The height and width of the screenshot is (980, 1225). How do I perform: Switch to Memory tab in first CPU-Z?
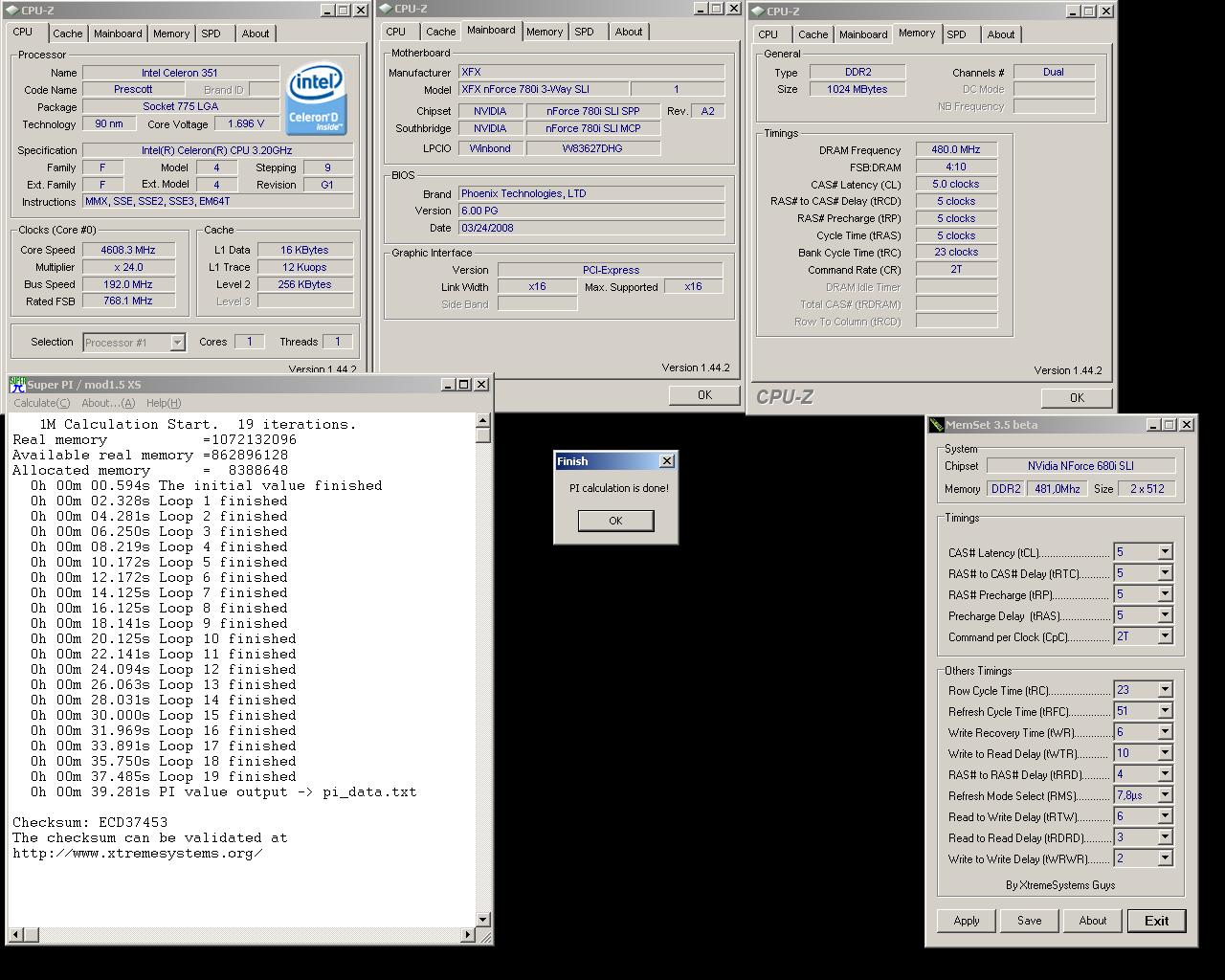pyautogui.click(x=171, y=33)
